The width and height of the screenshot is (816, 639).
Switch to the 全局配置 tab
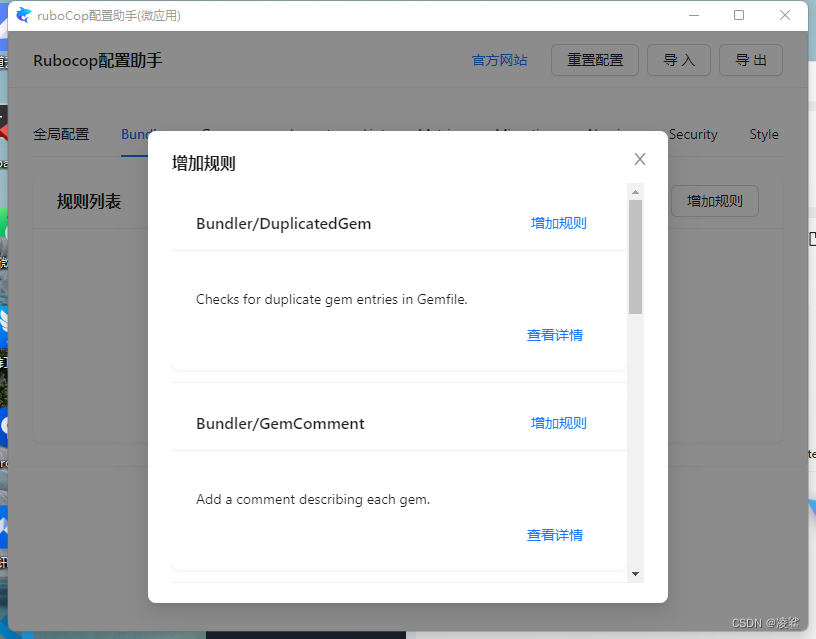(x=62, y=134)
